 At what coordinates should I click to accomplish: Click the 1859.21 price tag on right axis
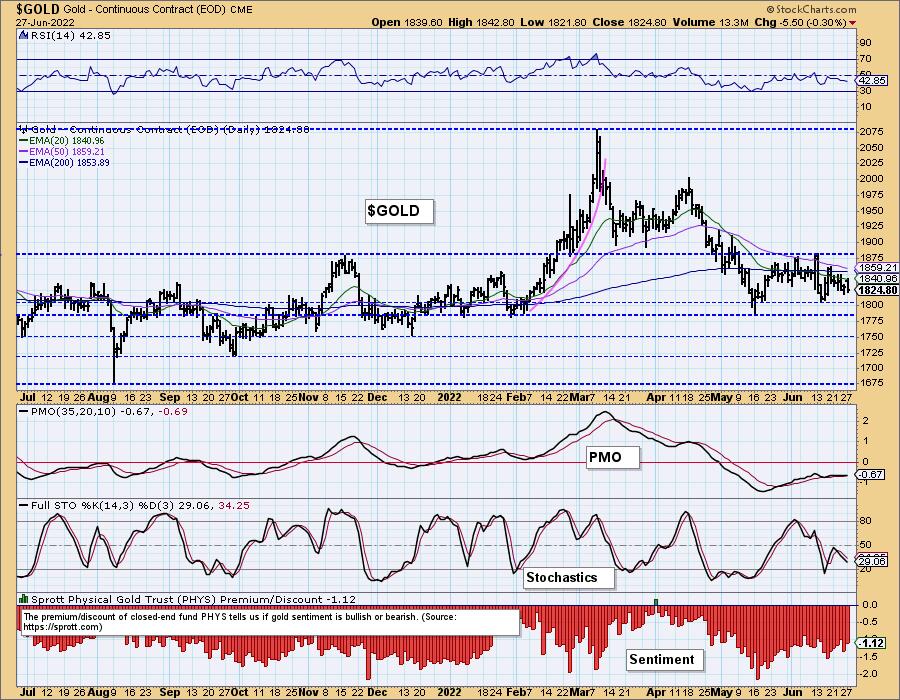tap(877, 268)
